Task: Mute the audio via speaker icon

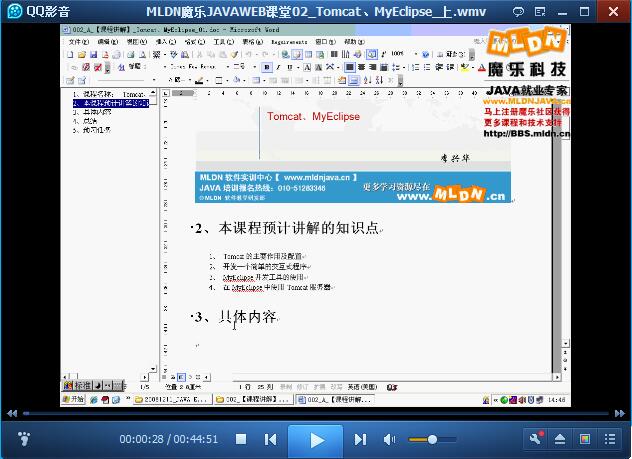Action: 389,439
